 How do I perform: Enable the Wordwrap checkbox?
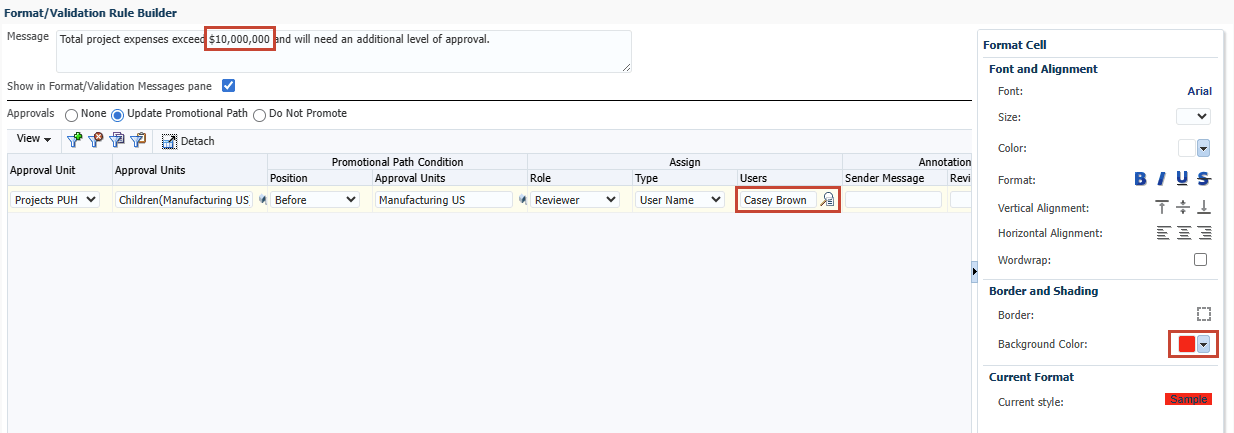click(1200, 260)
